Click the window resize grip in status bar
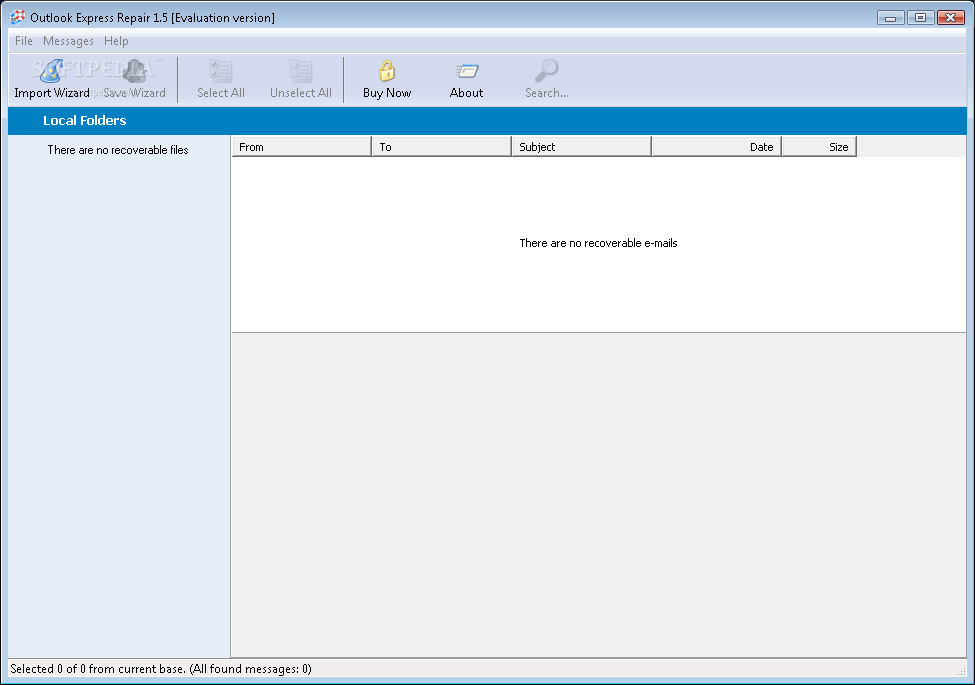The height and width of the screenshot is (685, 975). click(961, 671)
